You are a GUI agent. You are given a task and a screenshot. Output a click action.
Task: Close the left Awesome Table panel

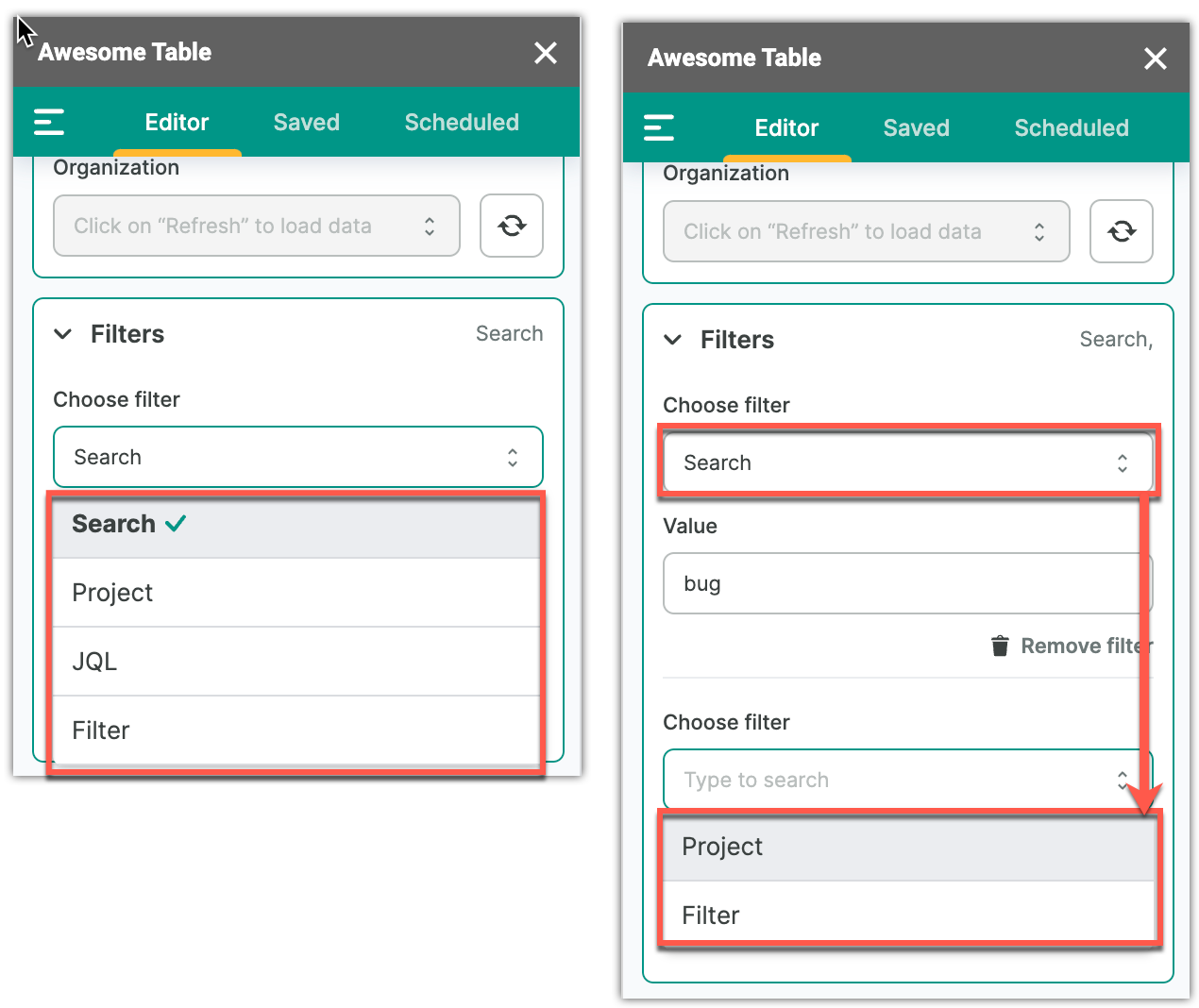coord(546,53)
